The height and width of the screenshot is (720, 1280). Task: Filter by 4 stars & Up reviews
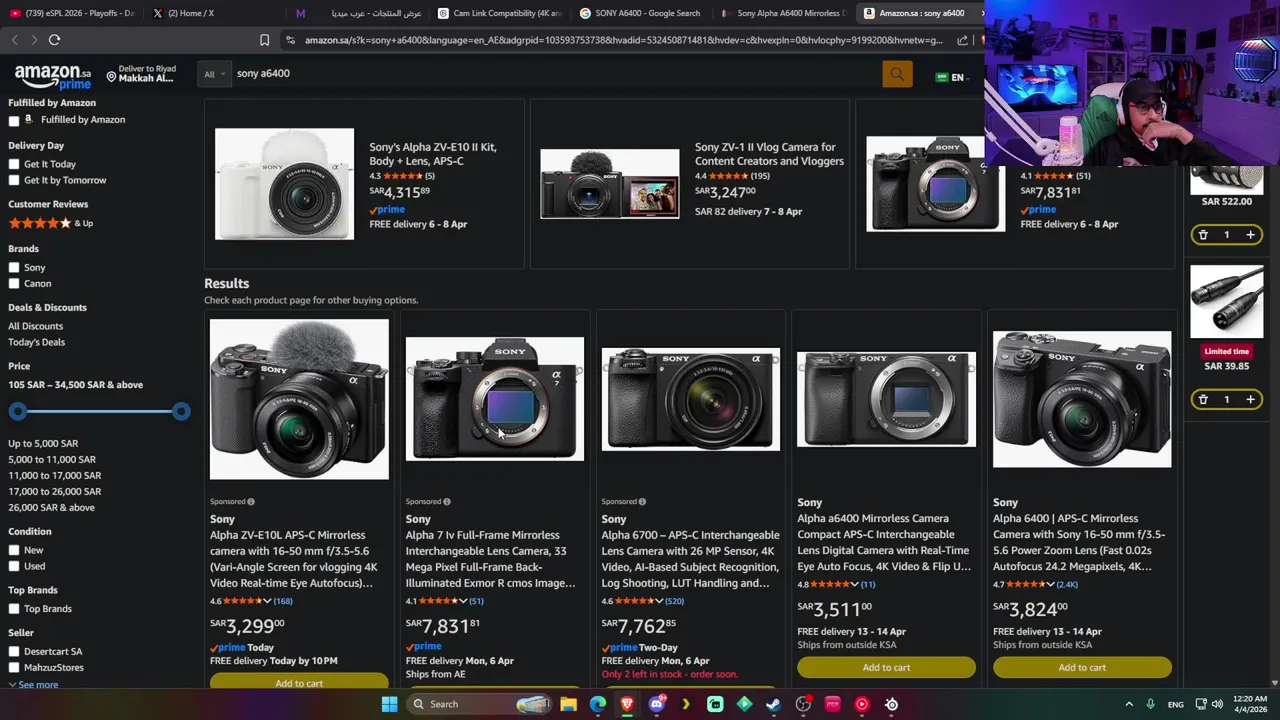coord(50,224)
